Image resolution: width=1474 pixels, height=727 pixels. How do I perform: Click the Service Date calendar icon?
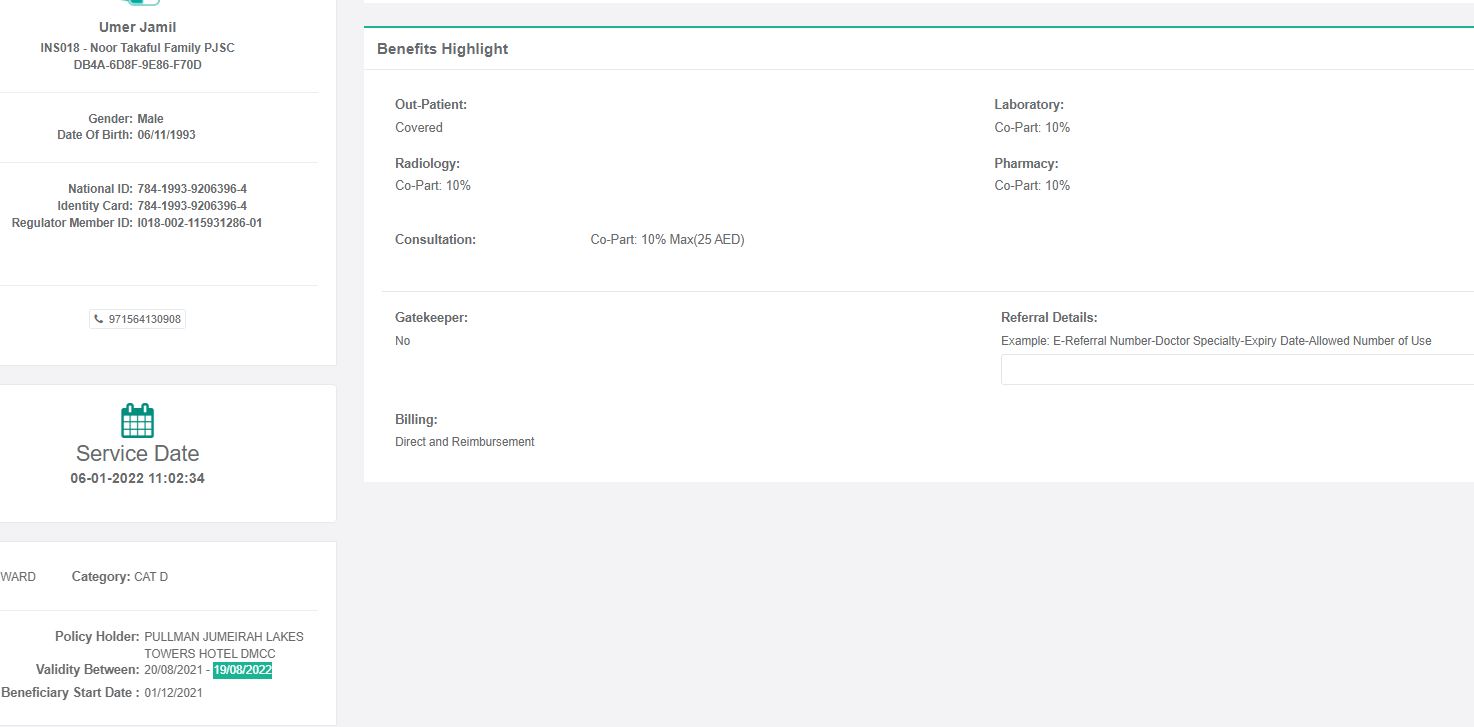(137, 420)
